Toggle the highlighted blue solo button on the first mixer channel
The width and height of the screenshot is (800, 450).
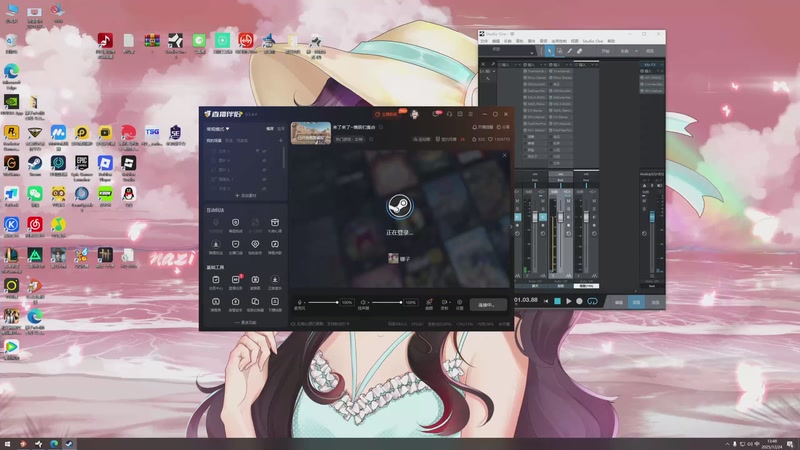pyautogui.click(x=517, y=217)
